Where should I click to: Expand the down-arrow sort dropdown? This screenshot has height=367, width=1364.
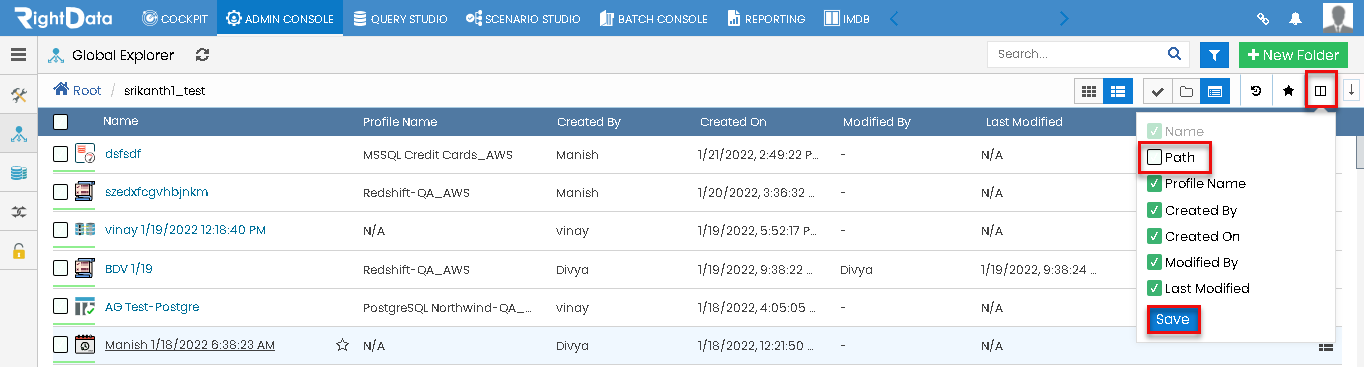click(x=1351, y=91)
